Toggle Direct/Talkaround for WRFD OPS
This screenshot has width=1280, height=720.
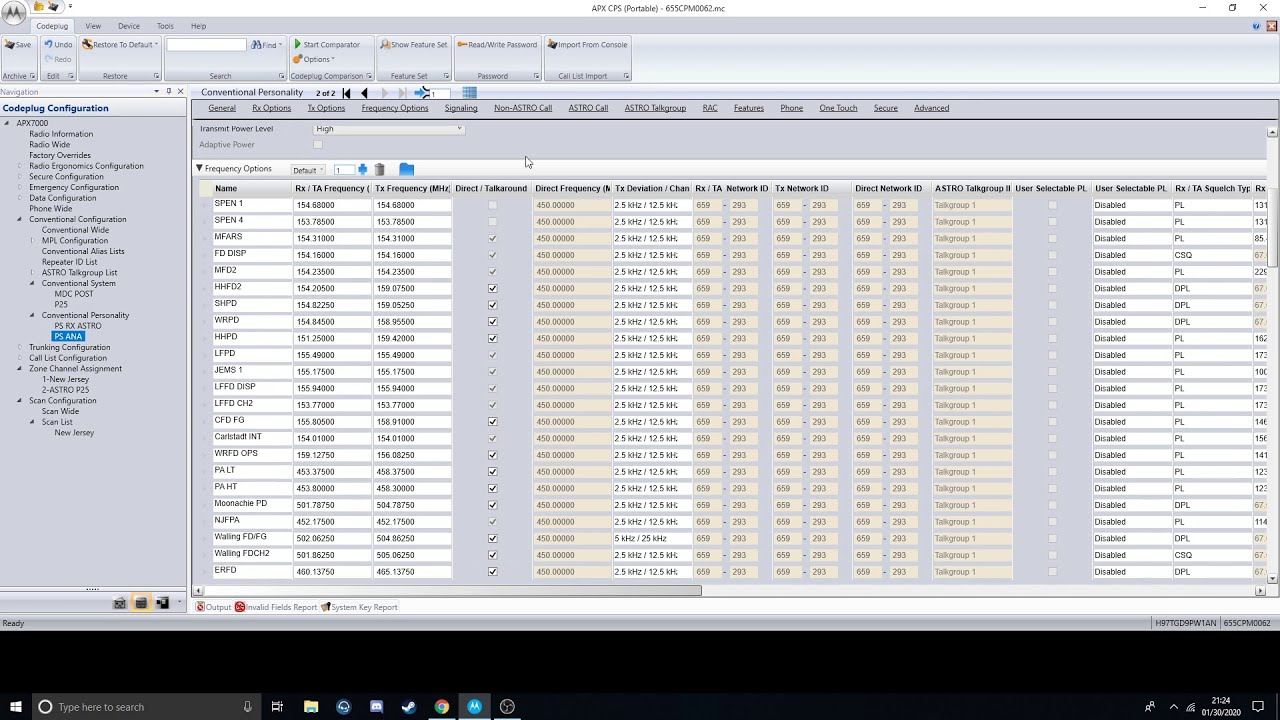tap(492, 455)
